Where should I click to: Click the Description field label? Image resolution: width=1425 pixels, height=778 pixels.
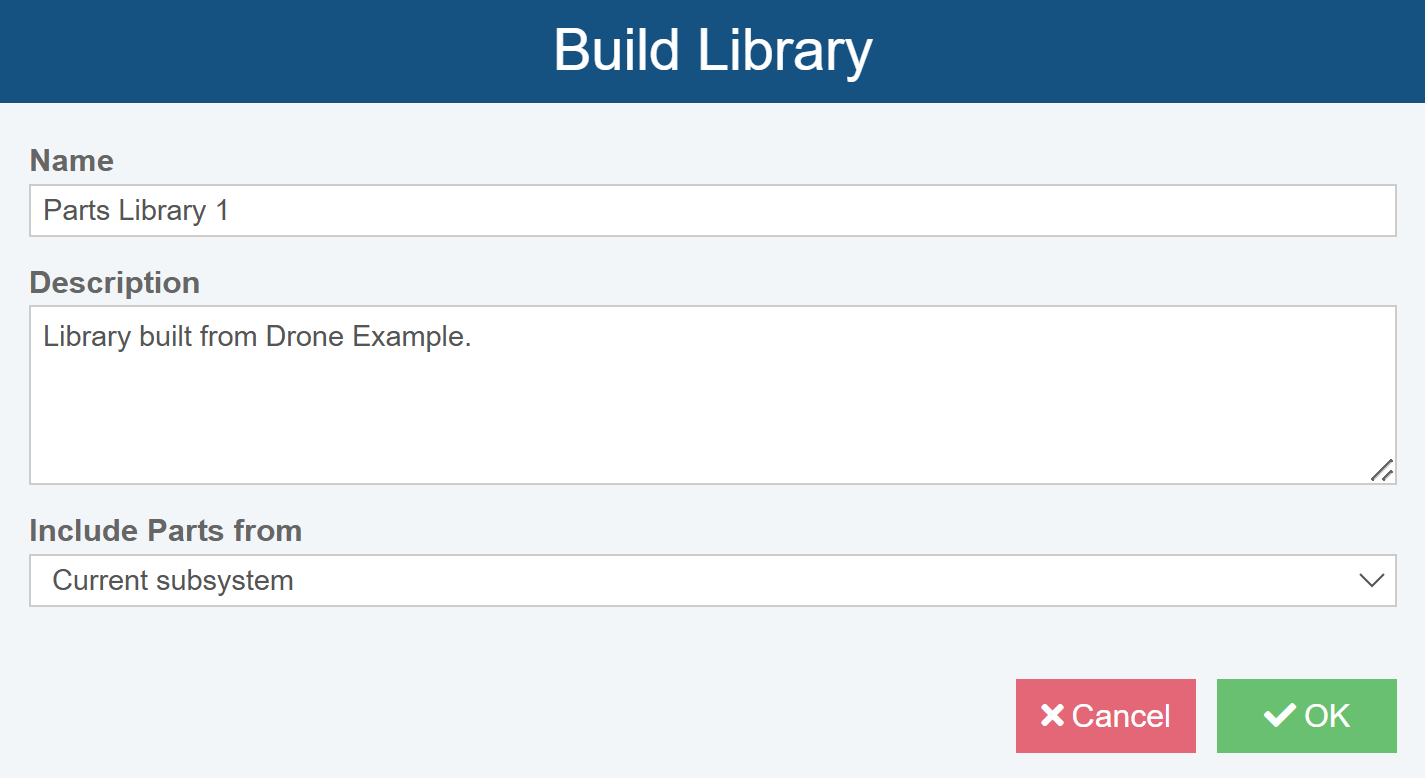click(x=115, y=283)
